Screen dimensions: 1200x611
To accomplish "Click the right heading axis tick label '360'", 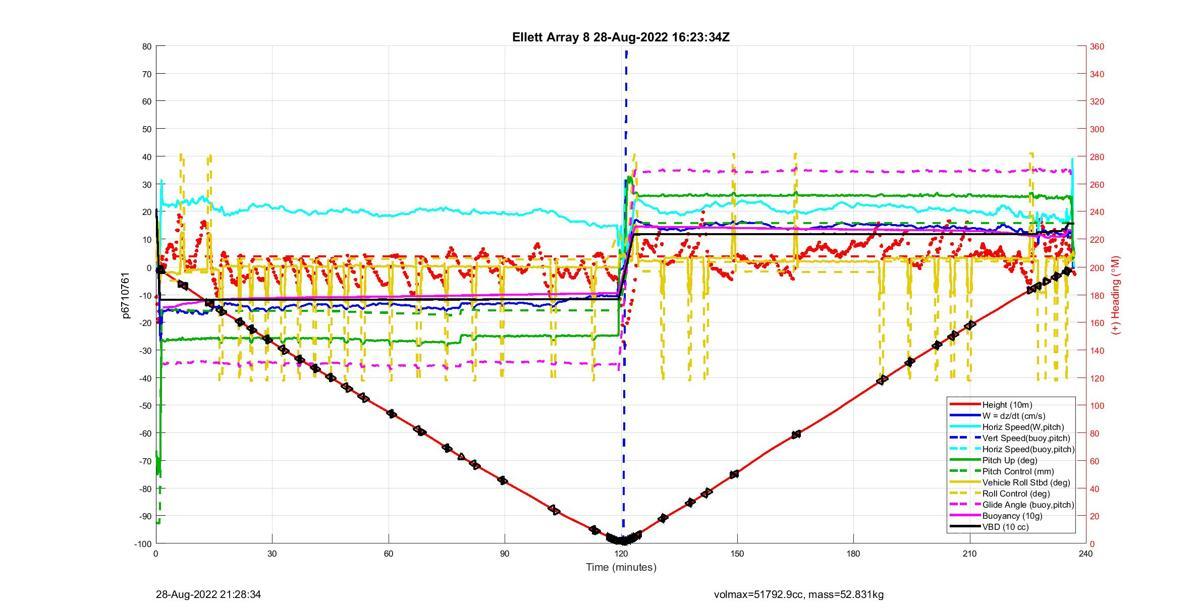I will (x=1097, y=47).
